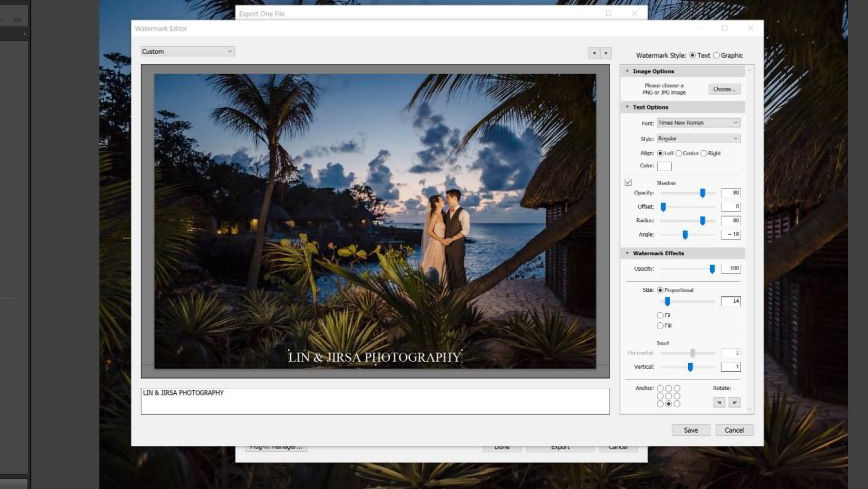Set anchor to bottom left

[x=660, y=404]
